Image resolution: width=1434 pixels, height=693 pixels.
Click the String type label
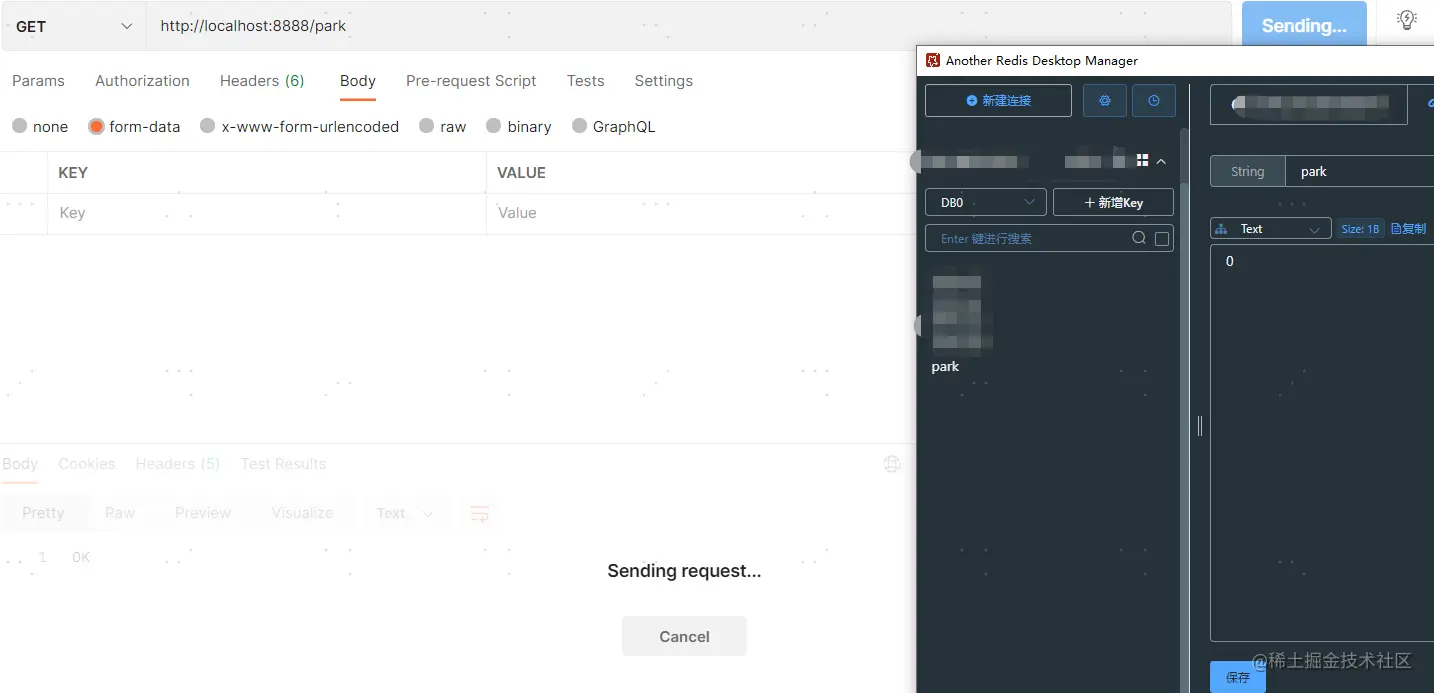coord(1247,172)
